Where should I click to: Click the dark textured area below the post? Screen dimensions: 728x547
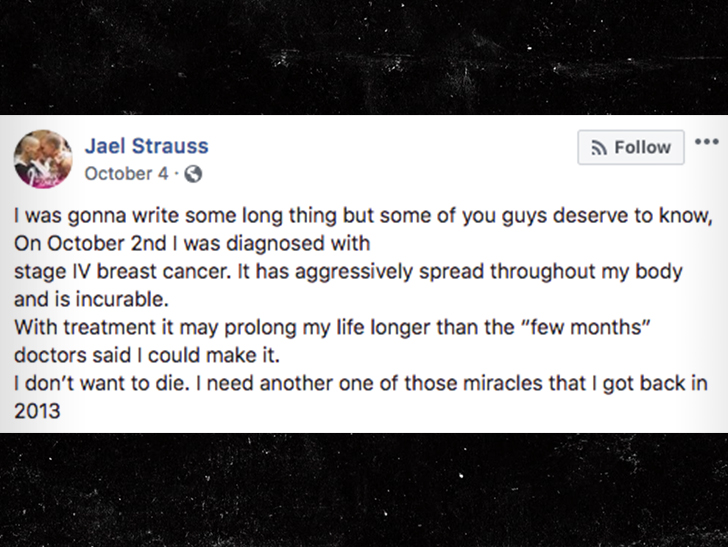(364, 490)
